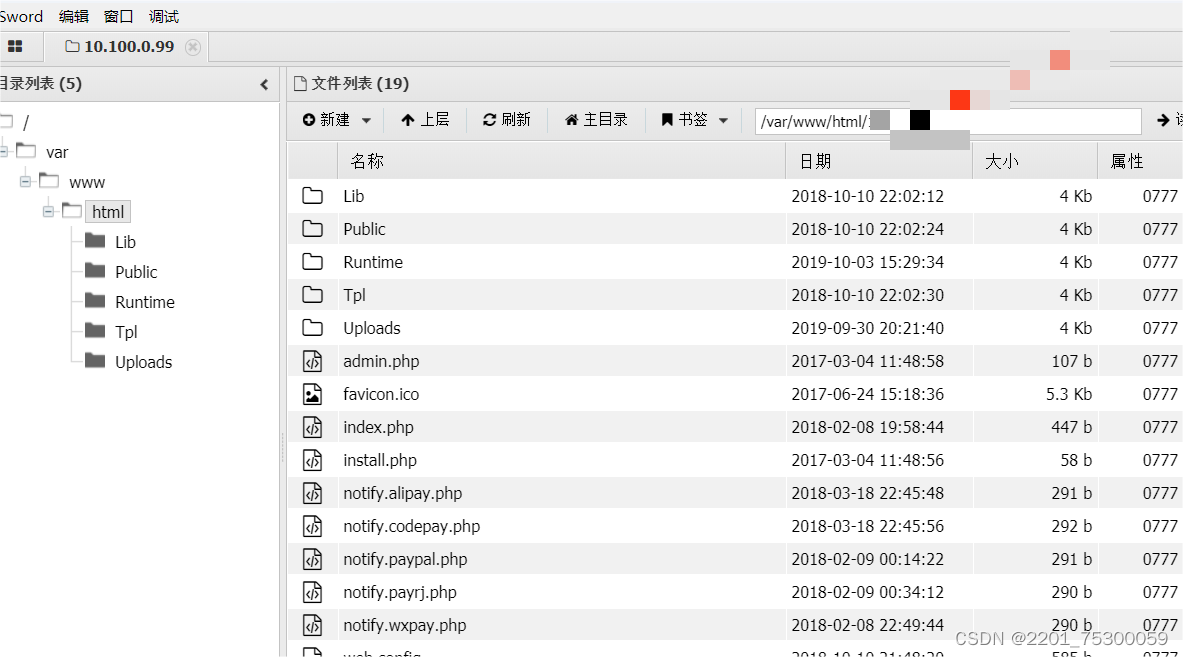Select html folder in directory tree
The image size is (1183, 657).
tap(108, 212)
